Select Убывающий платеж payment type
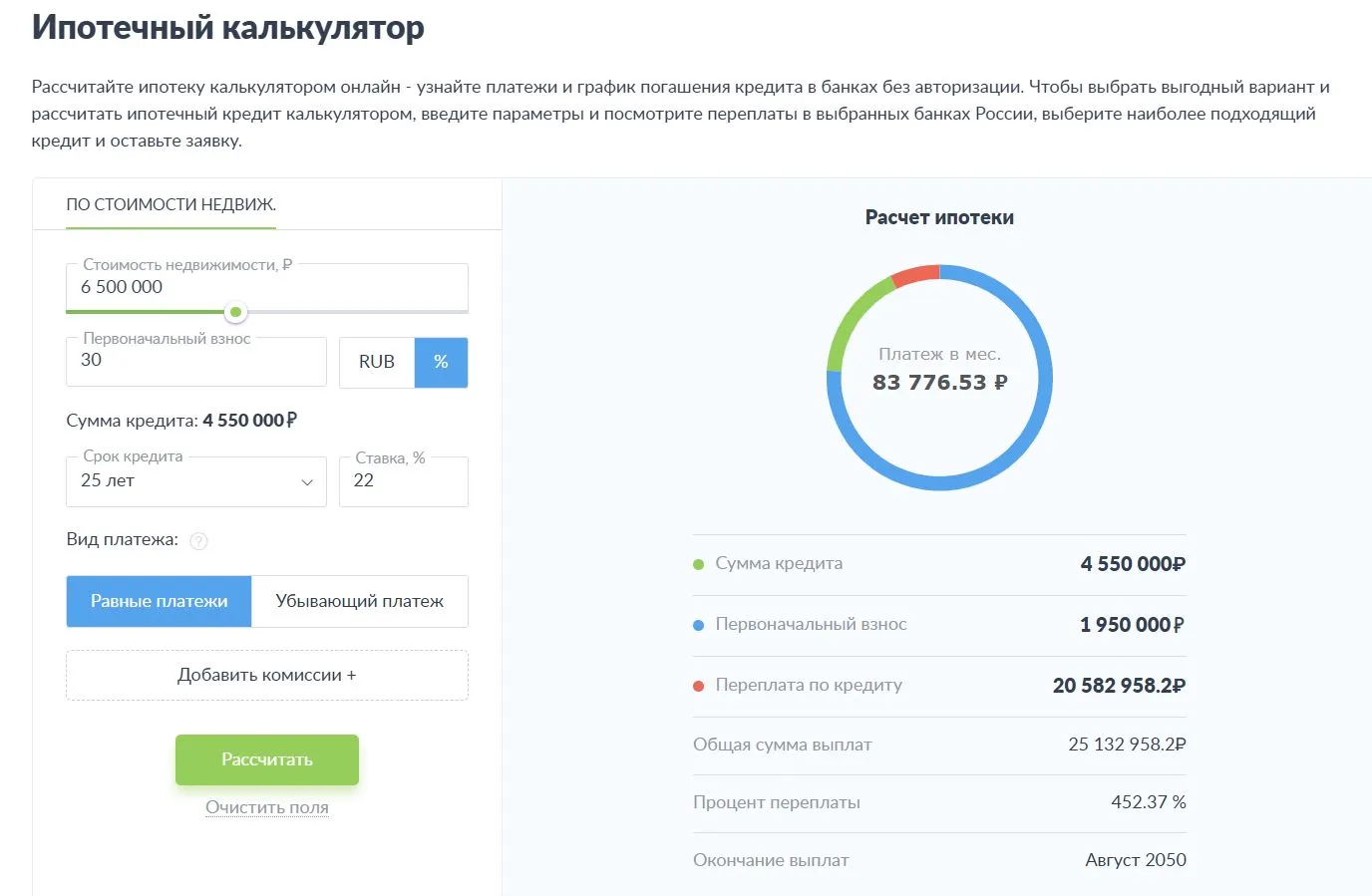 point(359,601)
